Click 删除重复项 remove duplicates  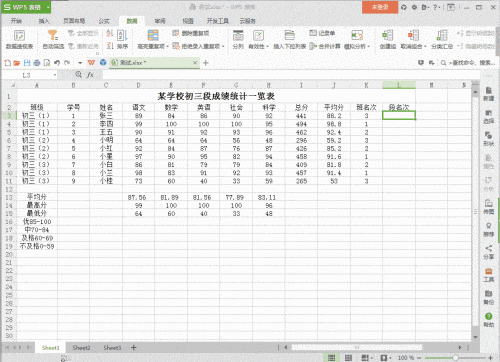(191, 33)
